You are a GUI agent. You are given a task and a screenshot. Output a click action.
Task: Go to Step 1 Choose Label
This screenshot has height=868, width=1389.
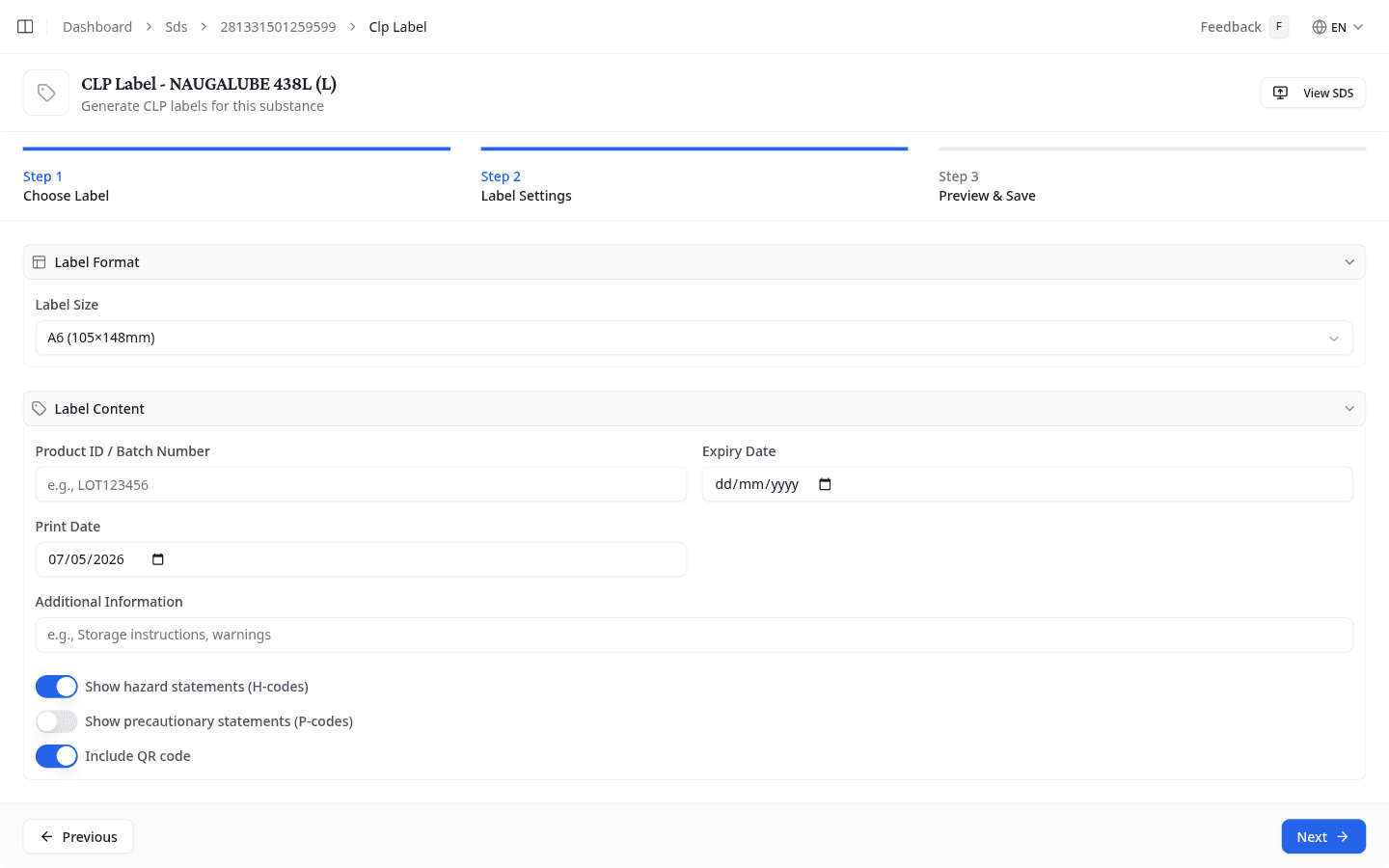point(236,176)
